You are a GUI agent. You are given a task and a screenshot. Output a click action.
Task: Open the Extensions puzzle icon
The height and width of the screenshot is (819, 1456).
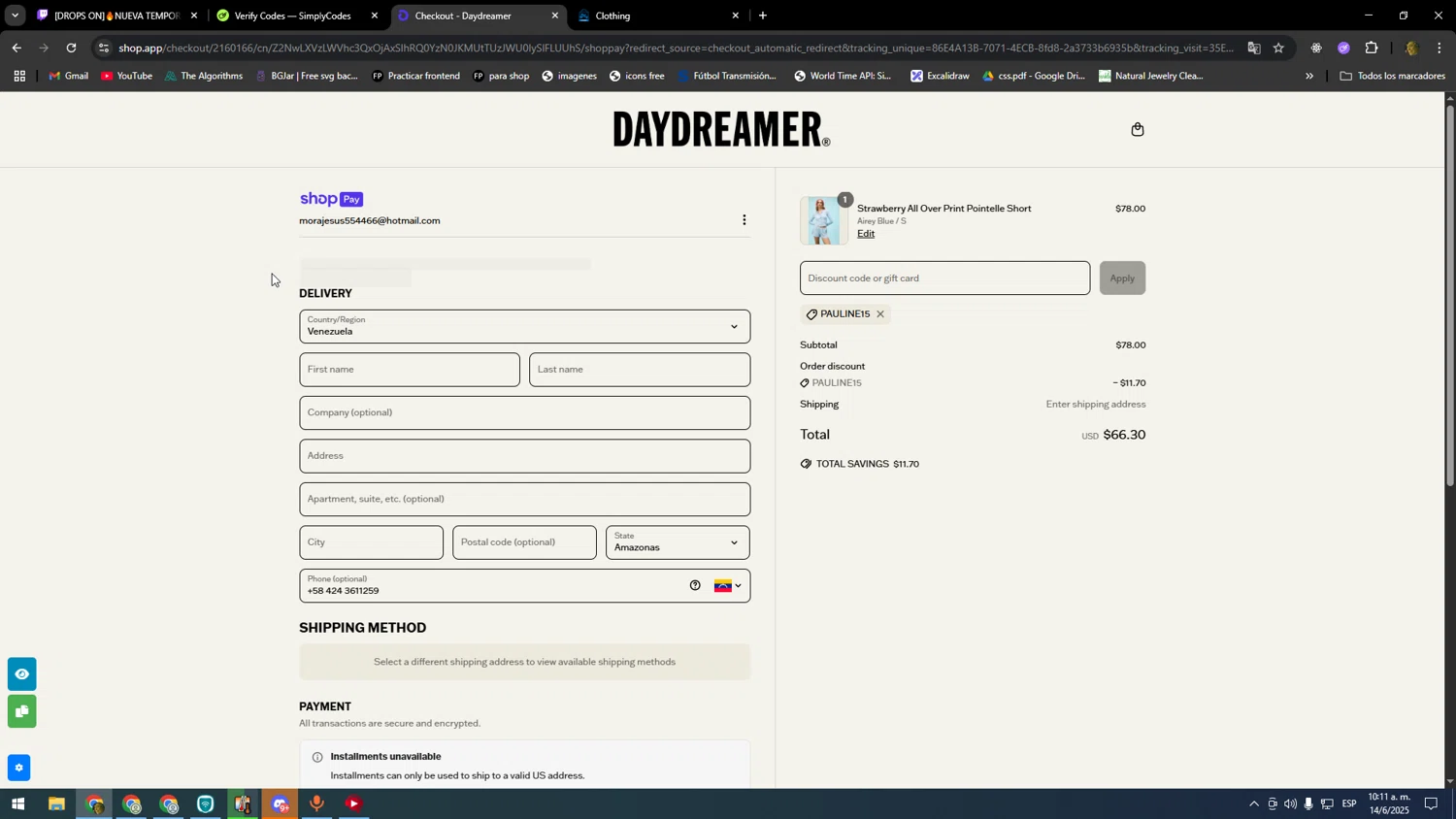[x=1372, y=48]
